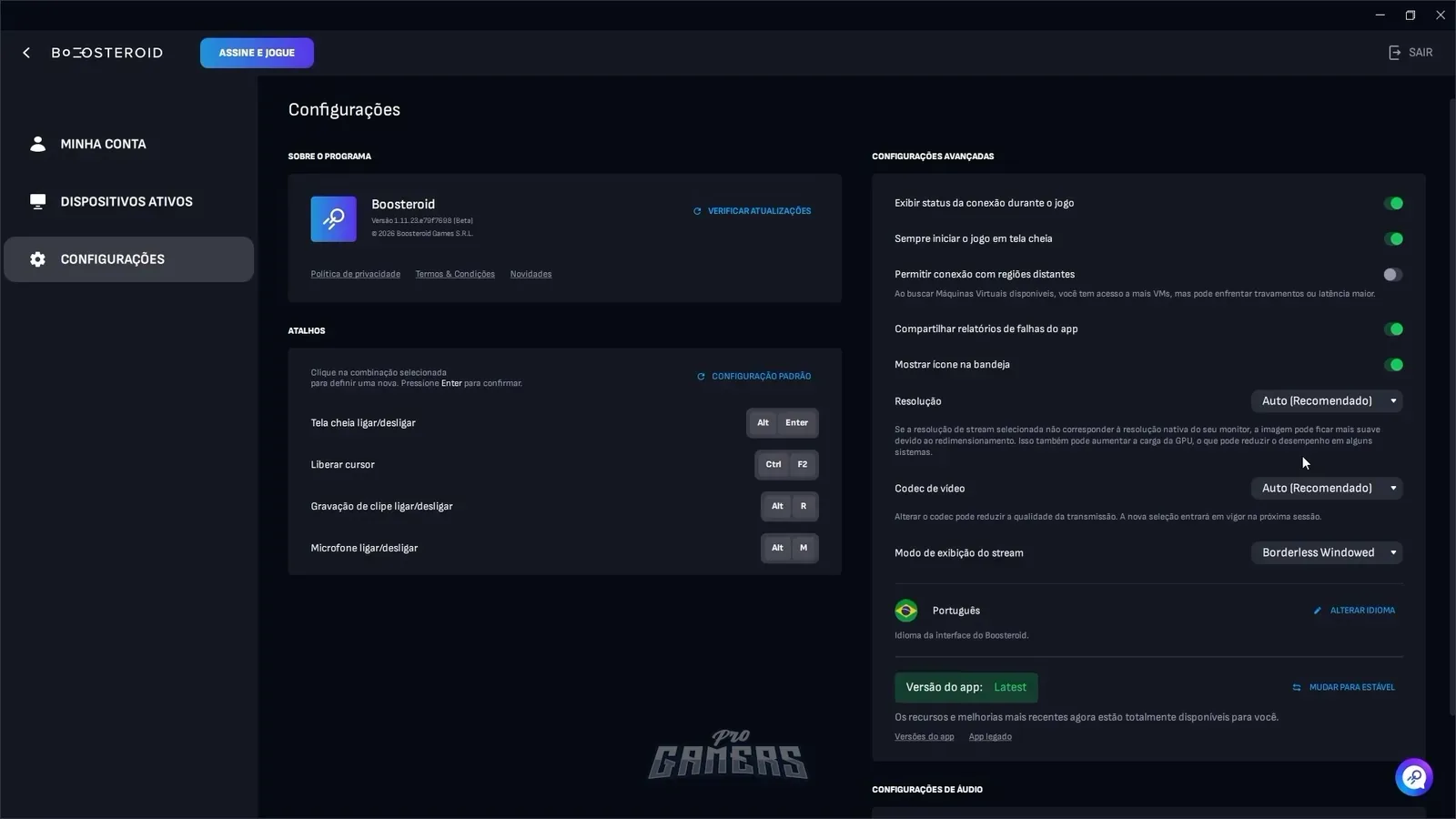Click Sair to log out
Screen dimensions: 1456x819
[1410, 53]
